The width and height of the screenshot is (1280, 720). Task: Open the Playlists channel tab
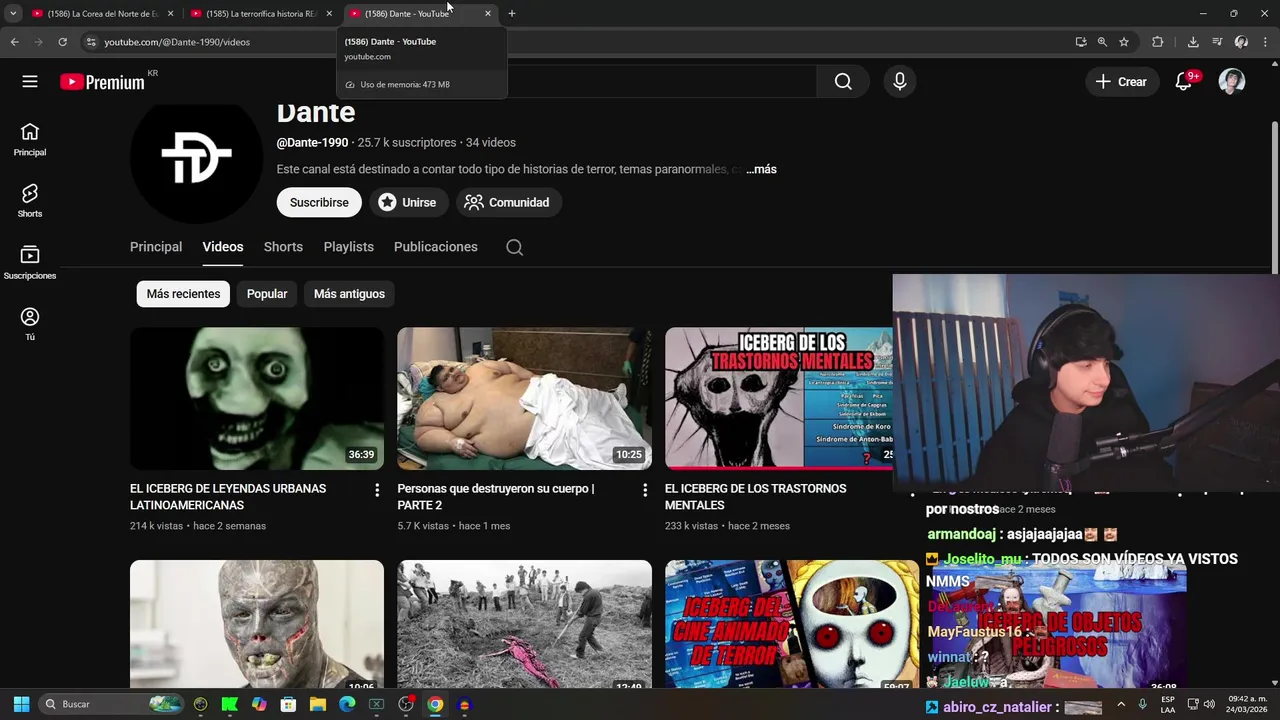(349, 247)
